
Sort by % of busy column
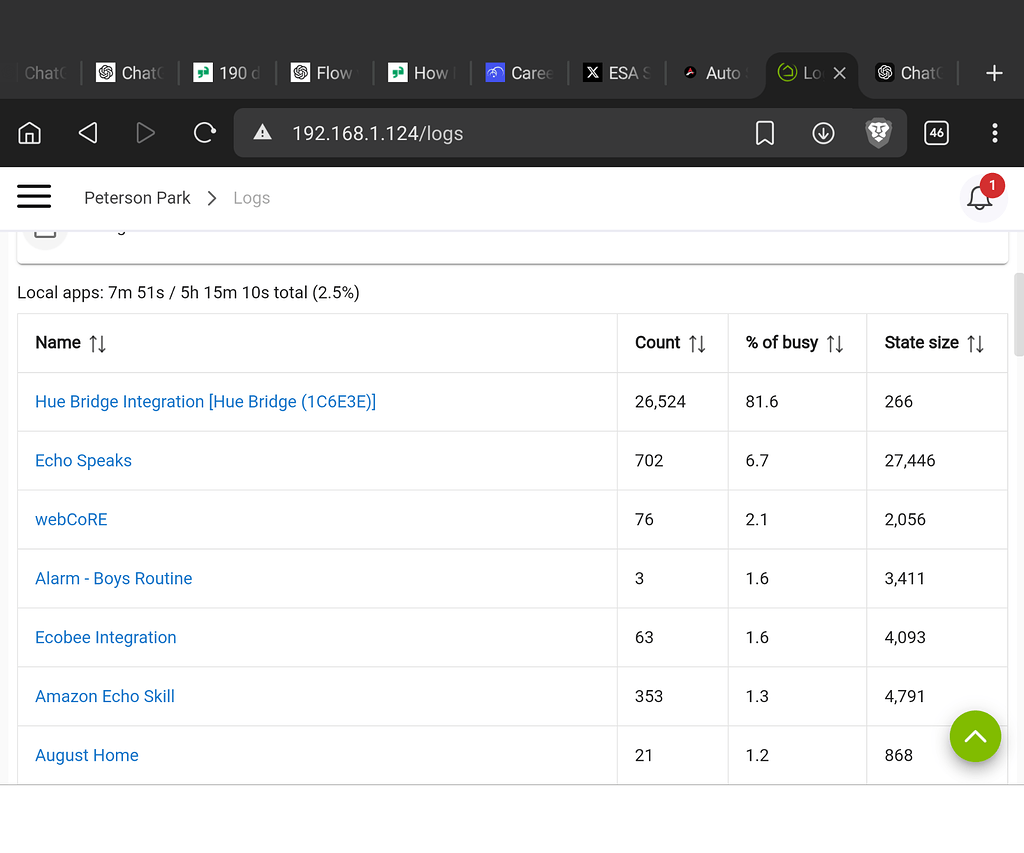(x=835, y=343)
